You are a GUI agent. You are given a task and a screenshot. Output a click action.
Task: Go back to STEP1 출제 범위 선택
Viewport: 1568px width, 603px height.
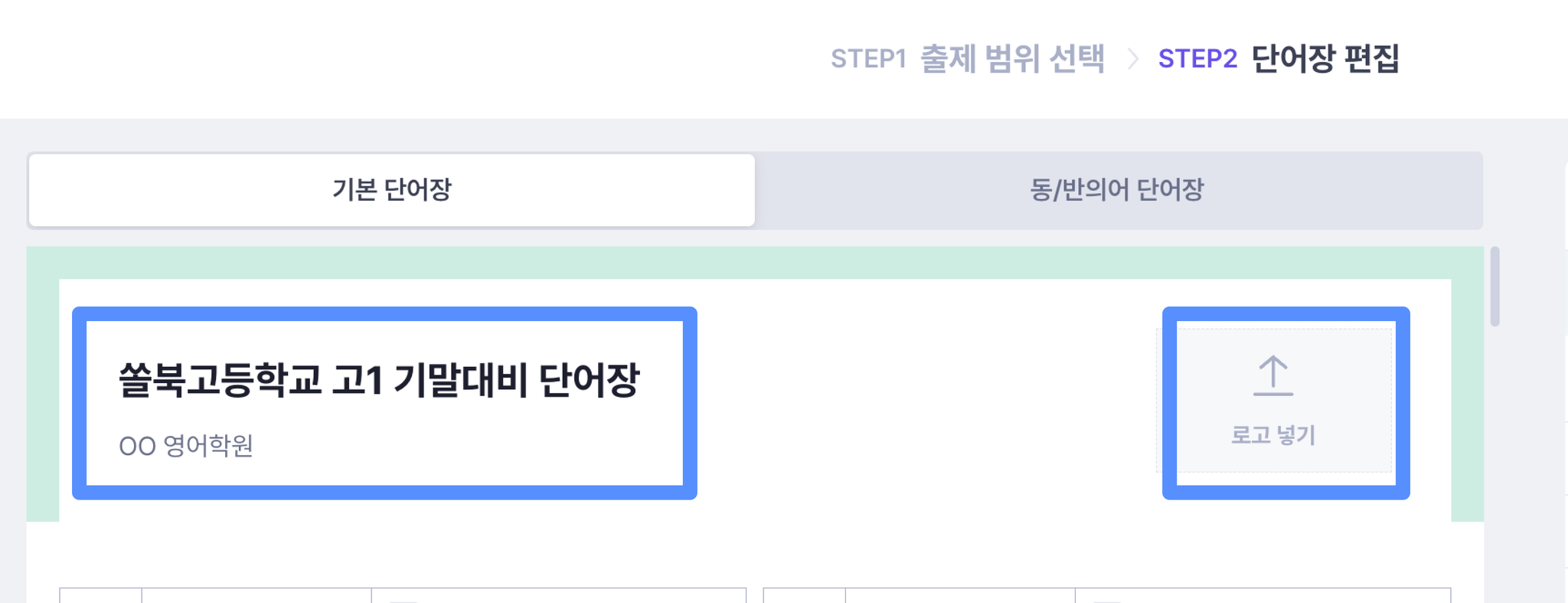(x=968, y=59)
